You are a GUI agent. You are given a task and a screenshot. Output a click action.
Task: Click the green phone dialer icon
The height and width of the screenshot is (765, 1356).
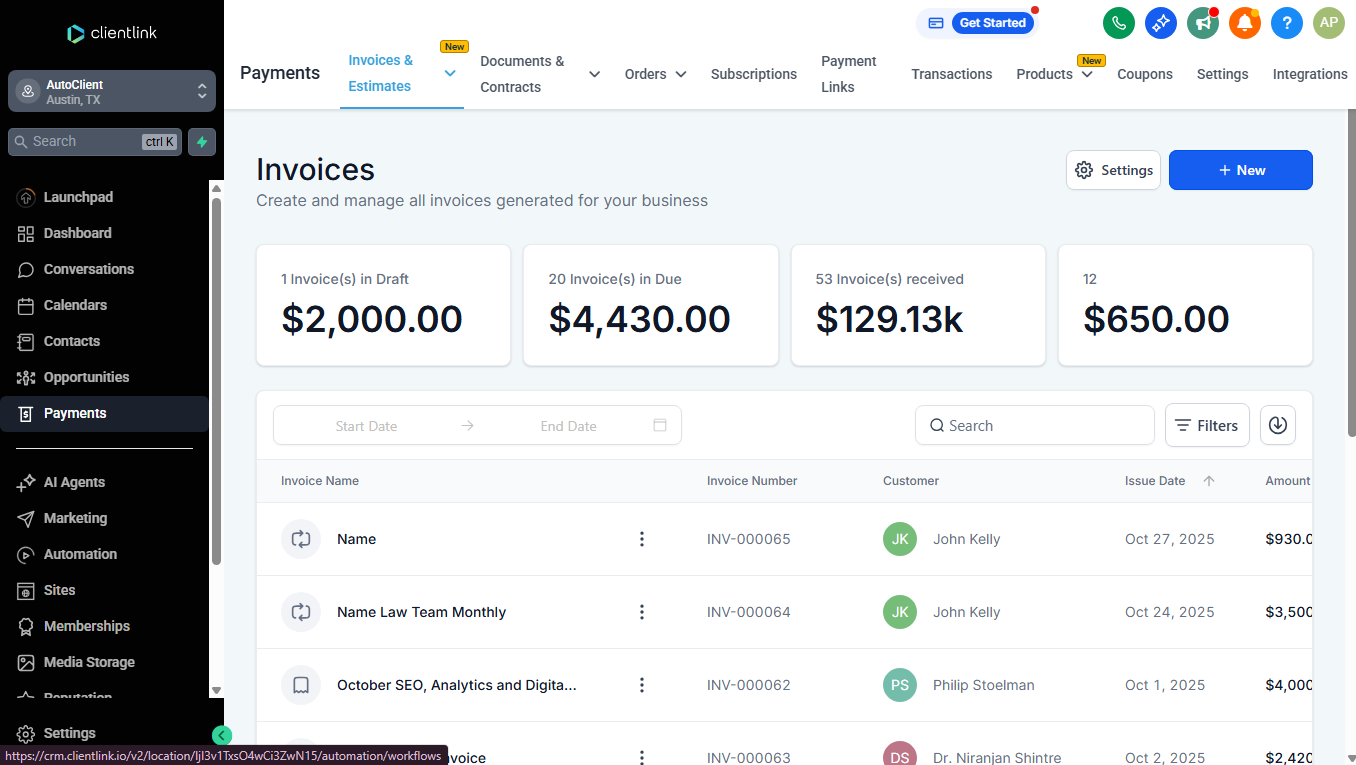(x=1118, y=23)
